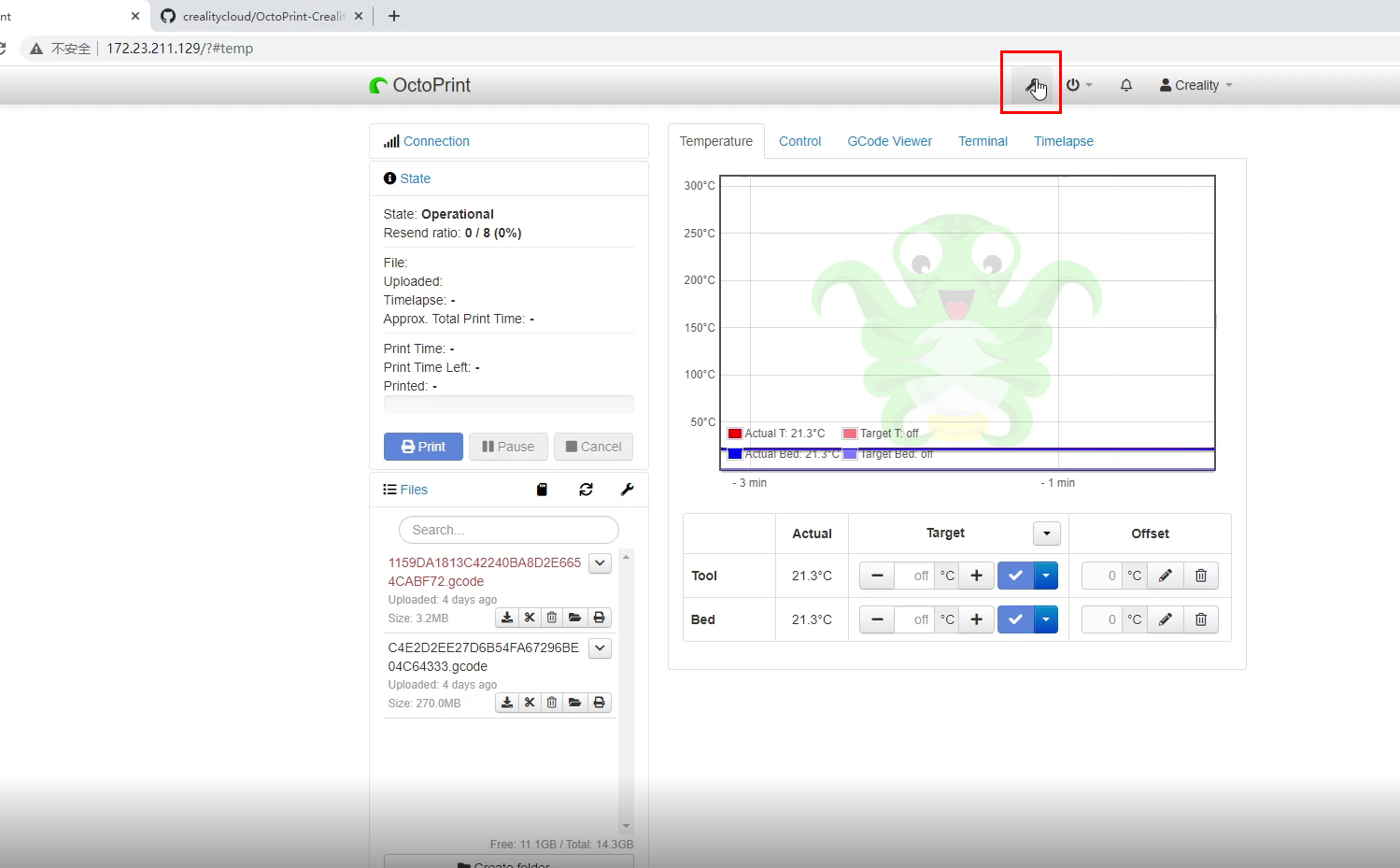Load and print the 270.0MB file
This screenshot has width=1400, height=868.
tap(600, 703)
